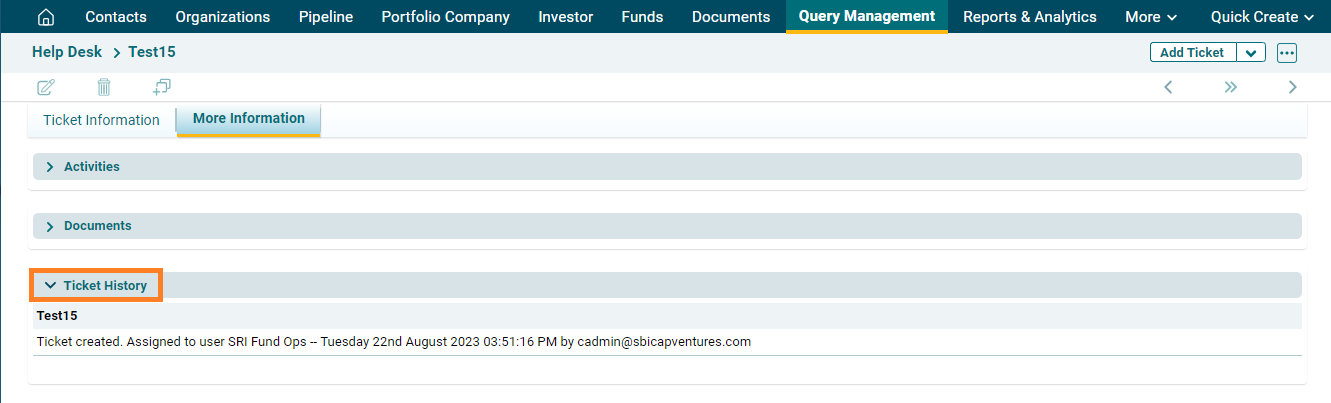This screenshot has width=1331, height=403.
Task: Go to previous record arrow
Action: pos(1168,87)
